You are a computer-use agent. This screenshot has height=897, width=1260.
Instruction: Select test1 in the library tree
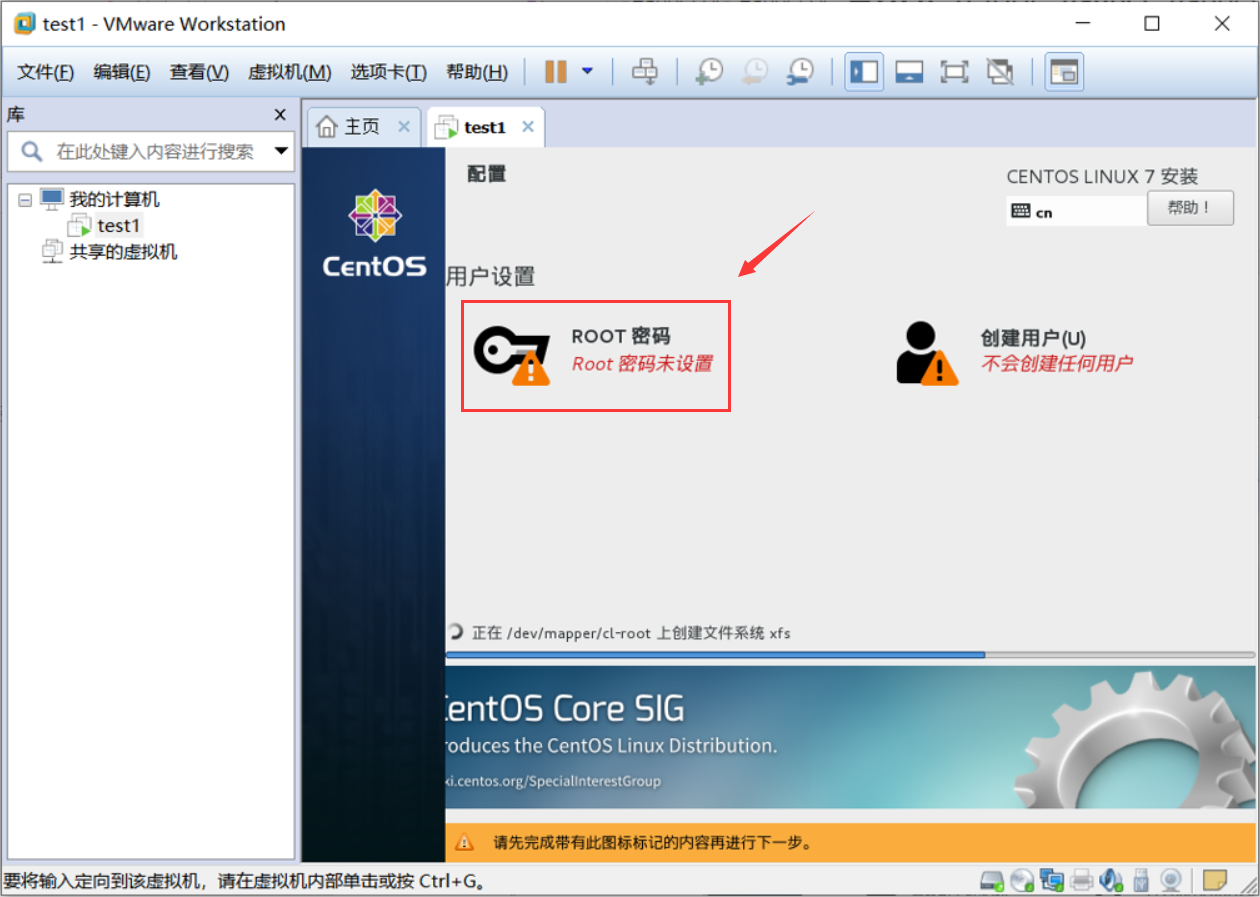click(x=119, y=225)
